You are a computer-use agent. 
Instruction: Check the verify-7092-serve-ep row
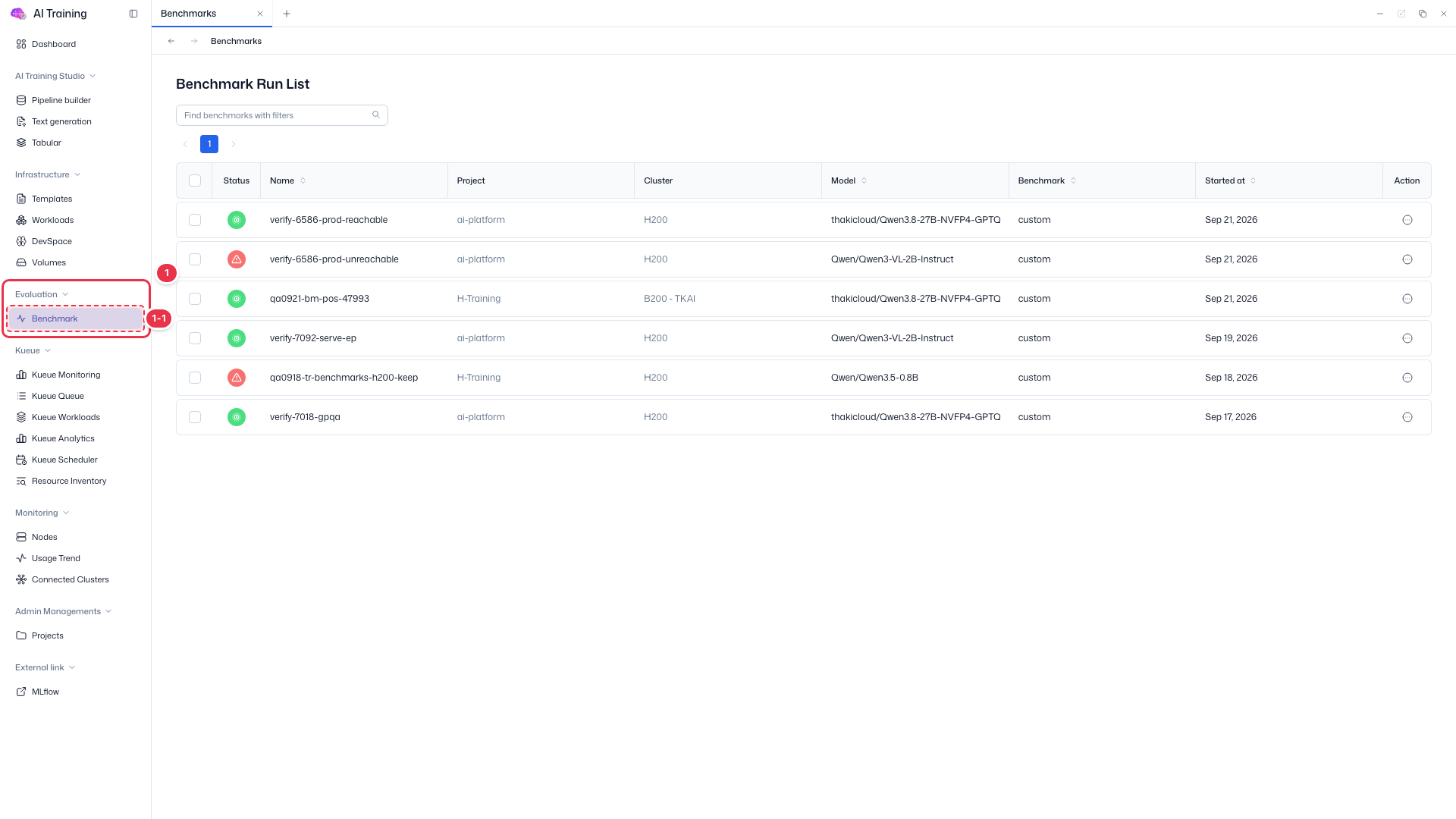coord(195,338)
